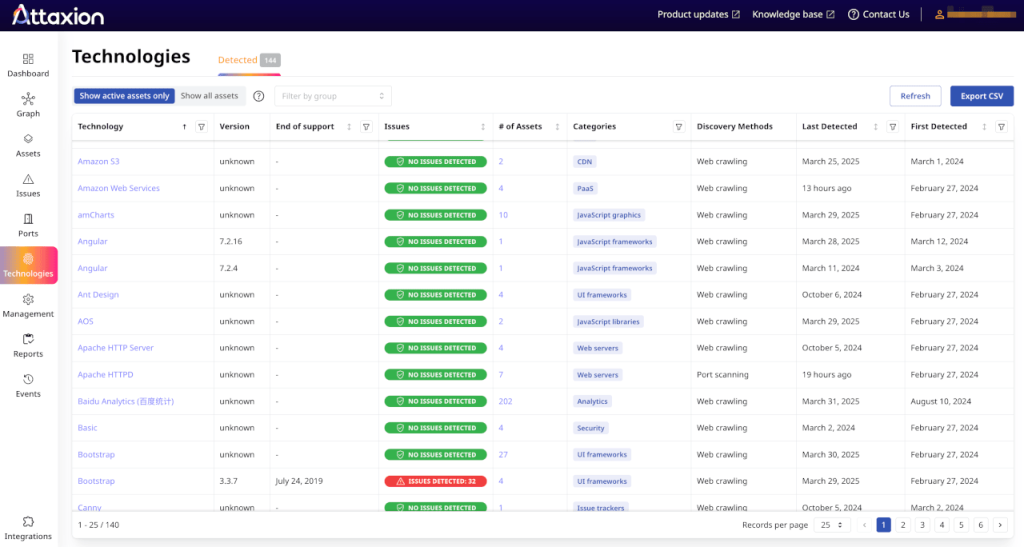This screenshot has height=547, width=1024.
Task: Open Baidu Analytics technology link
Action: click(125, 401)
